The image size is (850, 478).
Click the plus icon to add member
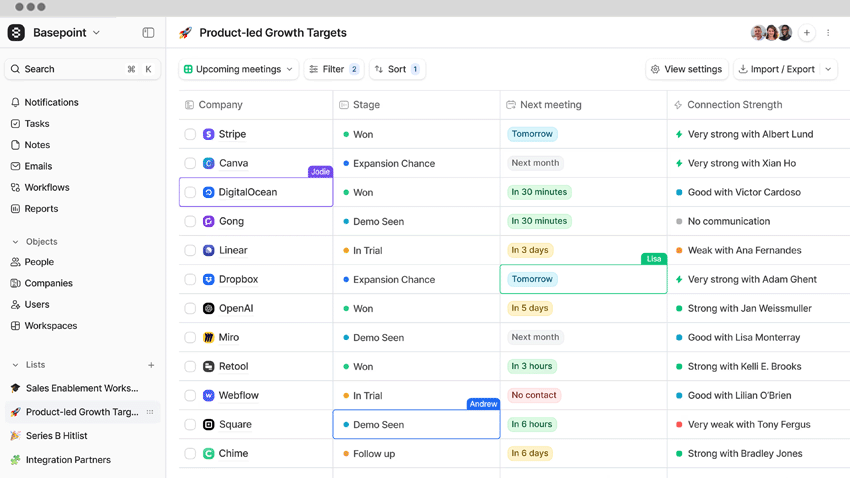(x=807, y=33)
